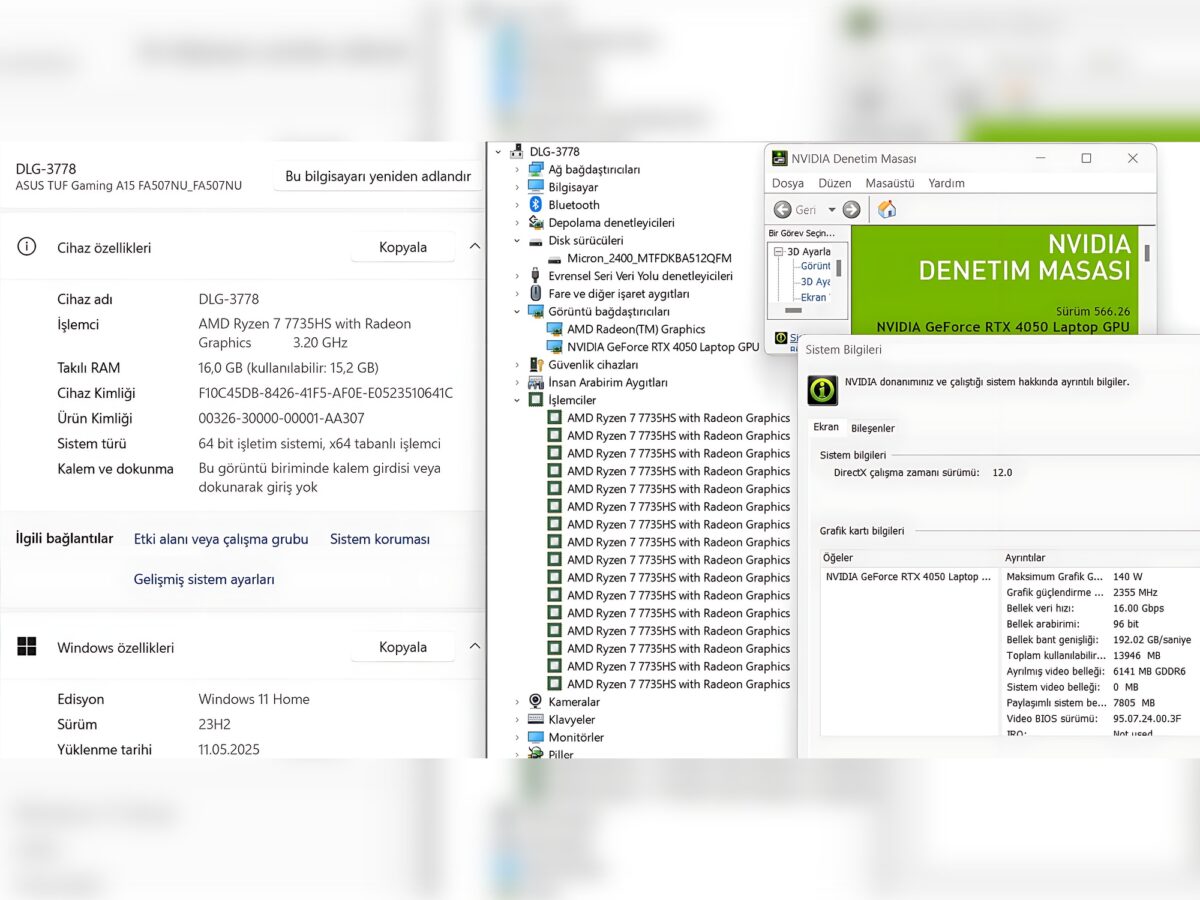Open the Düzen menu
Image resolution: width=1200 pixels, height=900 pixels.
835,183
